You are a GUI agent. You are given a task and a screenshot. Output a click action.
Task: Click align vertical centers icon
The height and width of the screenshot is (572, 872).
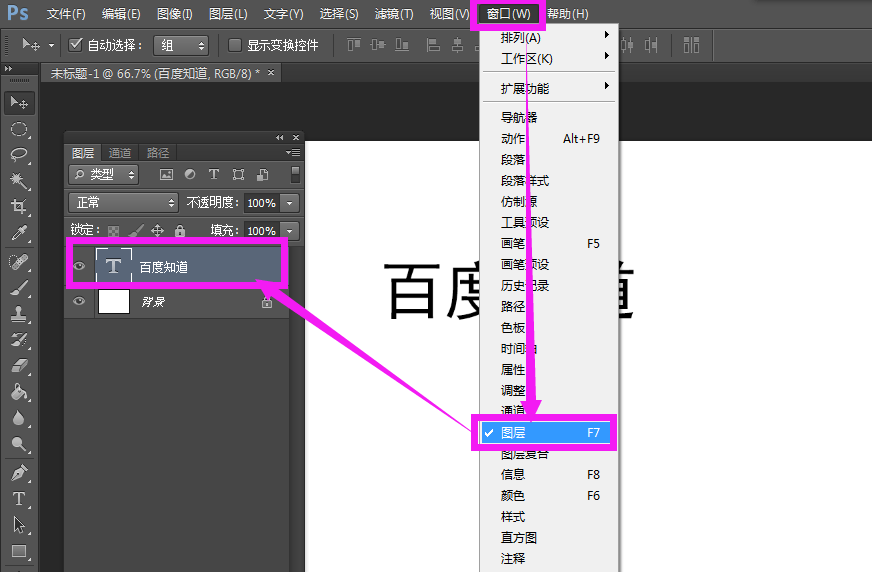click(378, 45)
